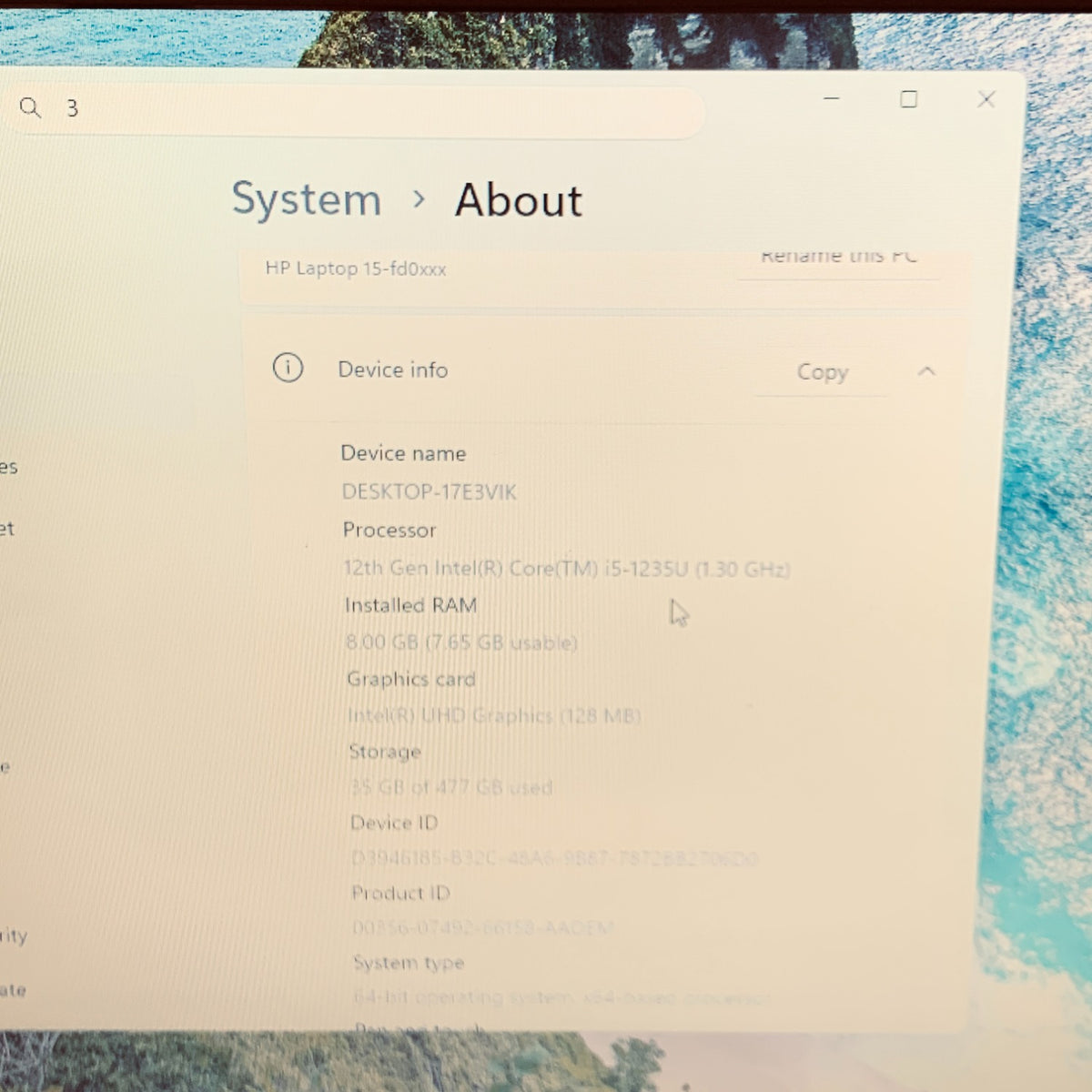Maximize the Settings window

pos(908,99)
